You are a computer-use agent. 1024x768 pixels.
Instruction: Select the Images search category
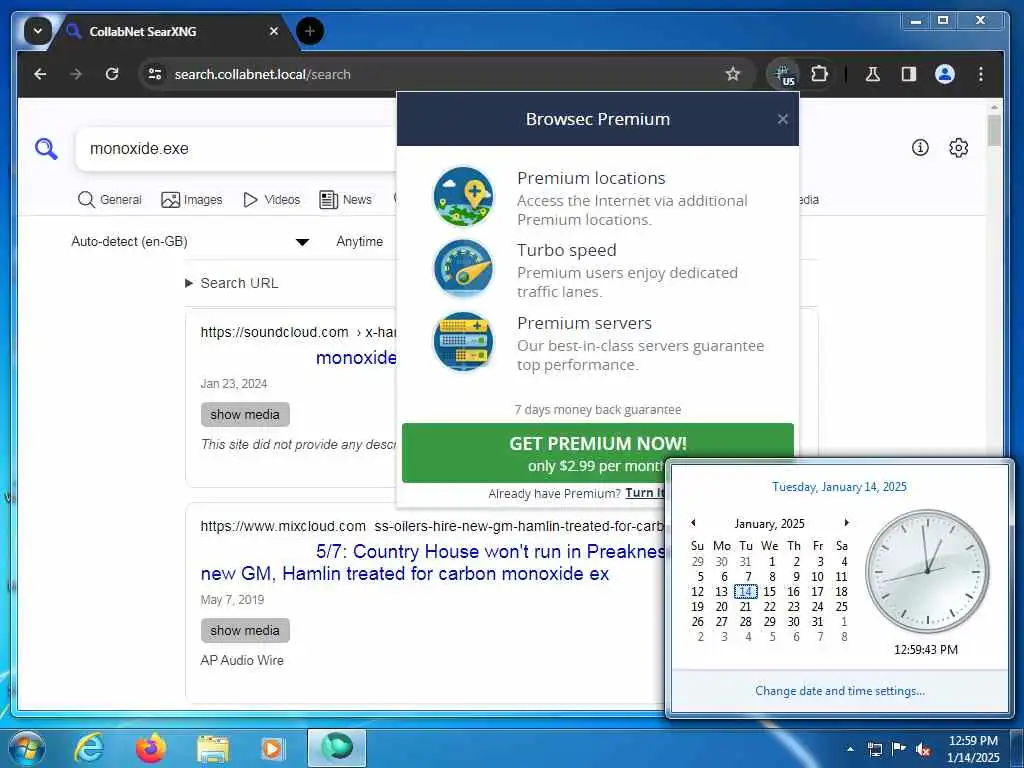click(x=192, y=200)
